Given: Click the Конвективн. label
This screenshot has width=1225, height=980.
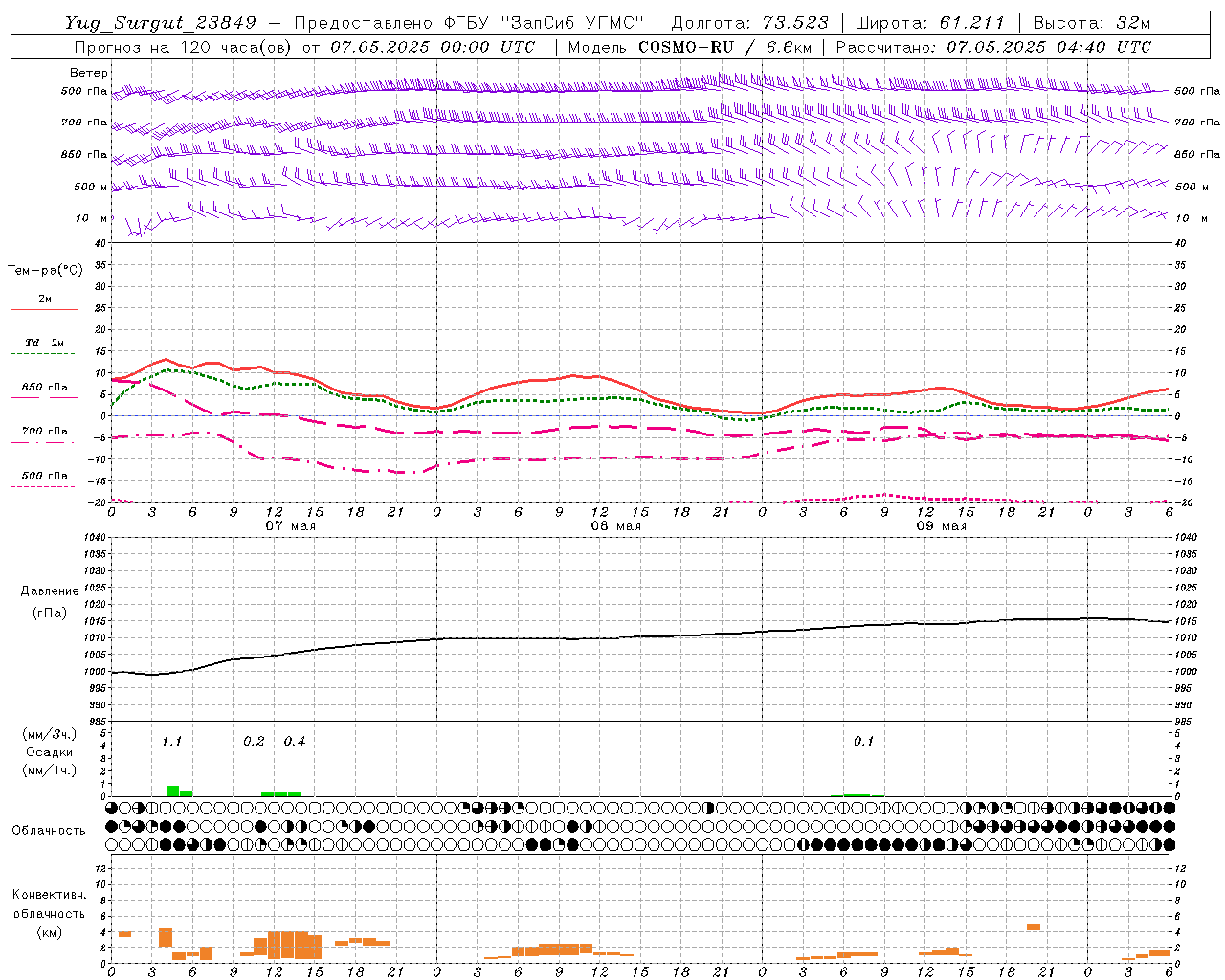Looking at the screenshot, I should 49,895.
